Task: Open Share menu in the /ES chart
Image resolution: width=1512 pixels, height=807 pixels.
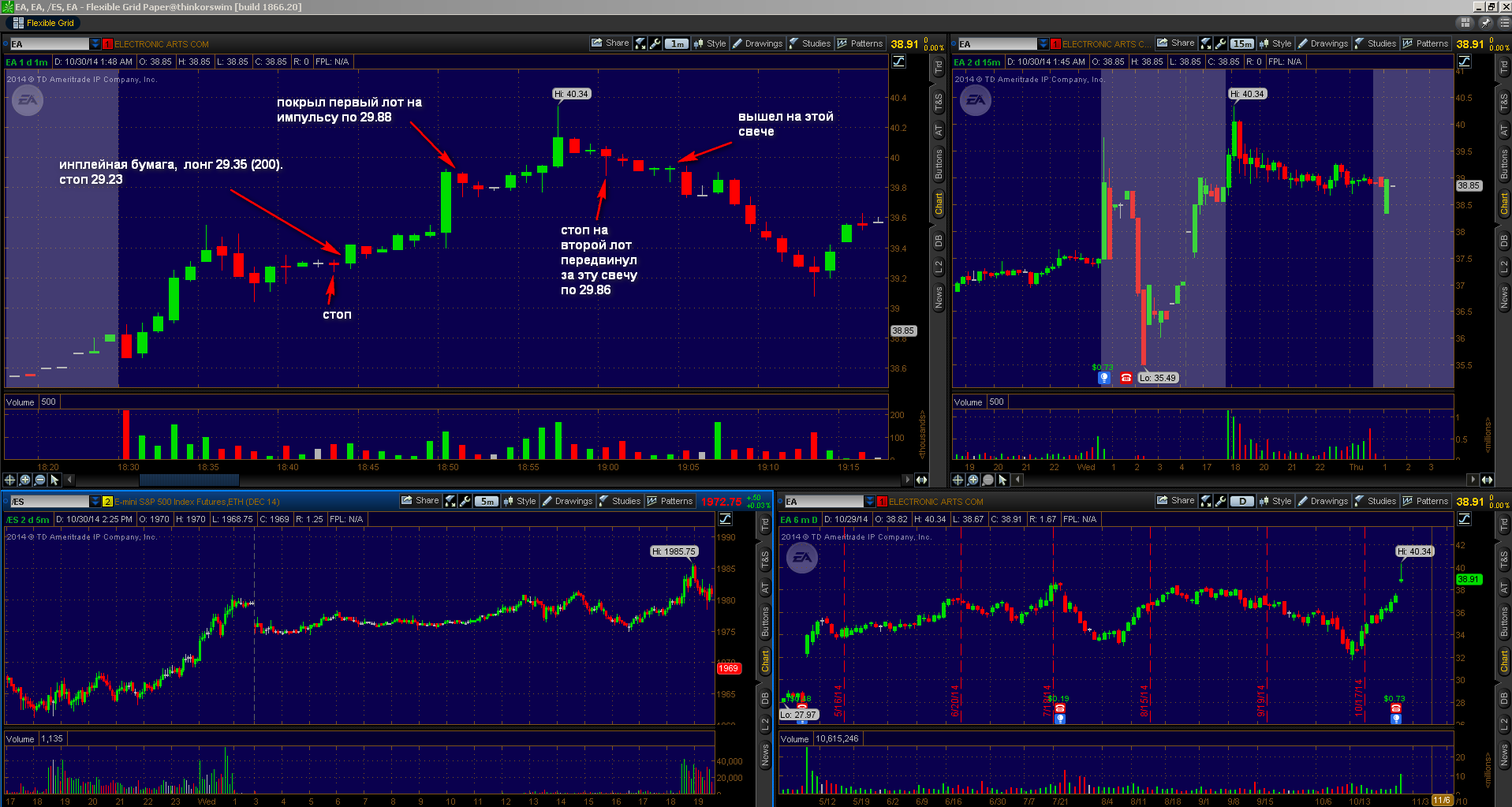Action: point(420,501)
